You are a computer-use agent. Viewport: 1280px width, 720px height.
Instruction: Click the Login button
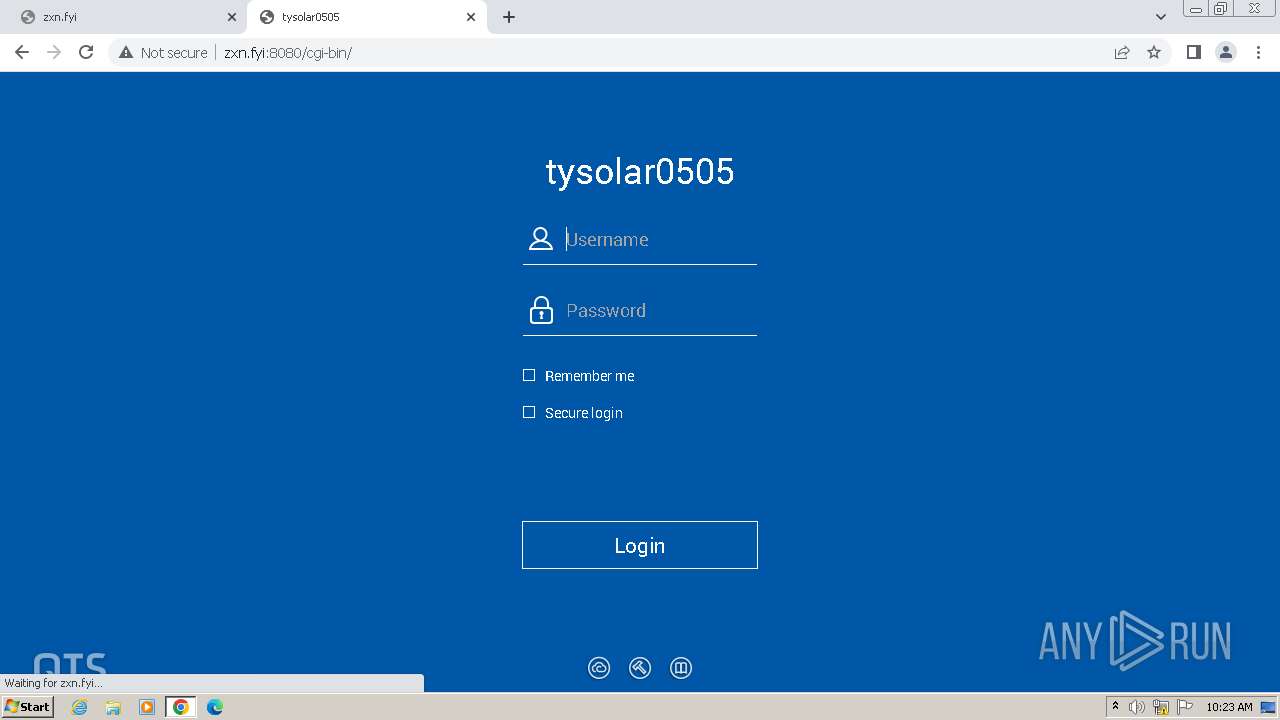pyautogui.click(x=640, y=545)
